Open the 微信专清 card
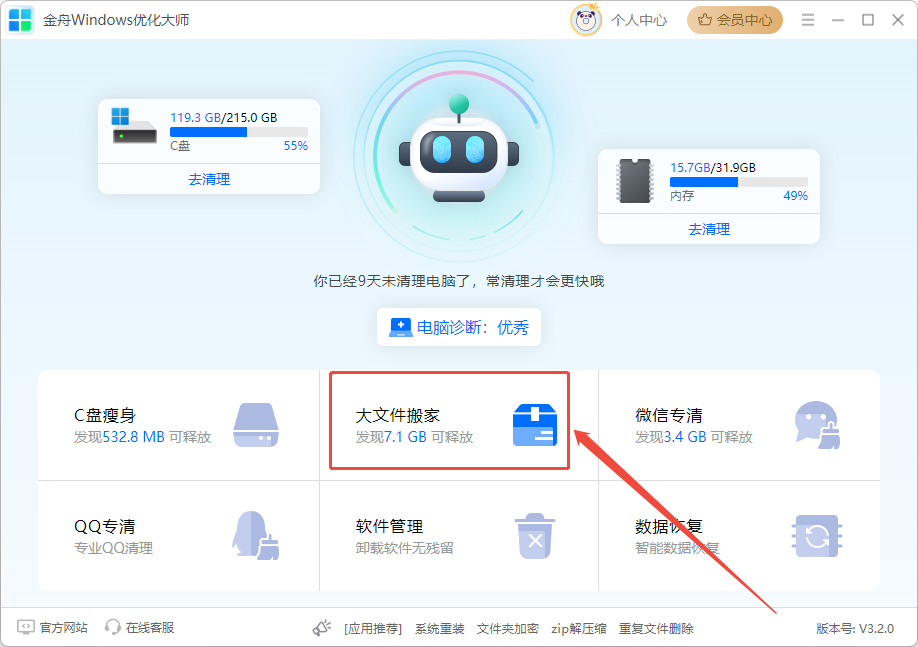918x647 pixels. pos(739,425)
